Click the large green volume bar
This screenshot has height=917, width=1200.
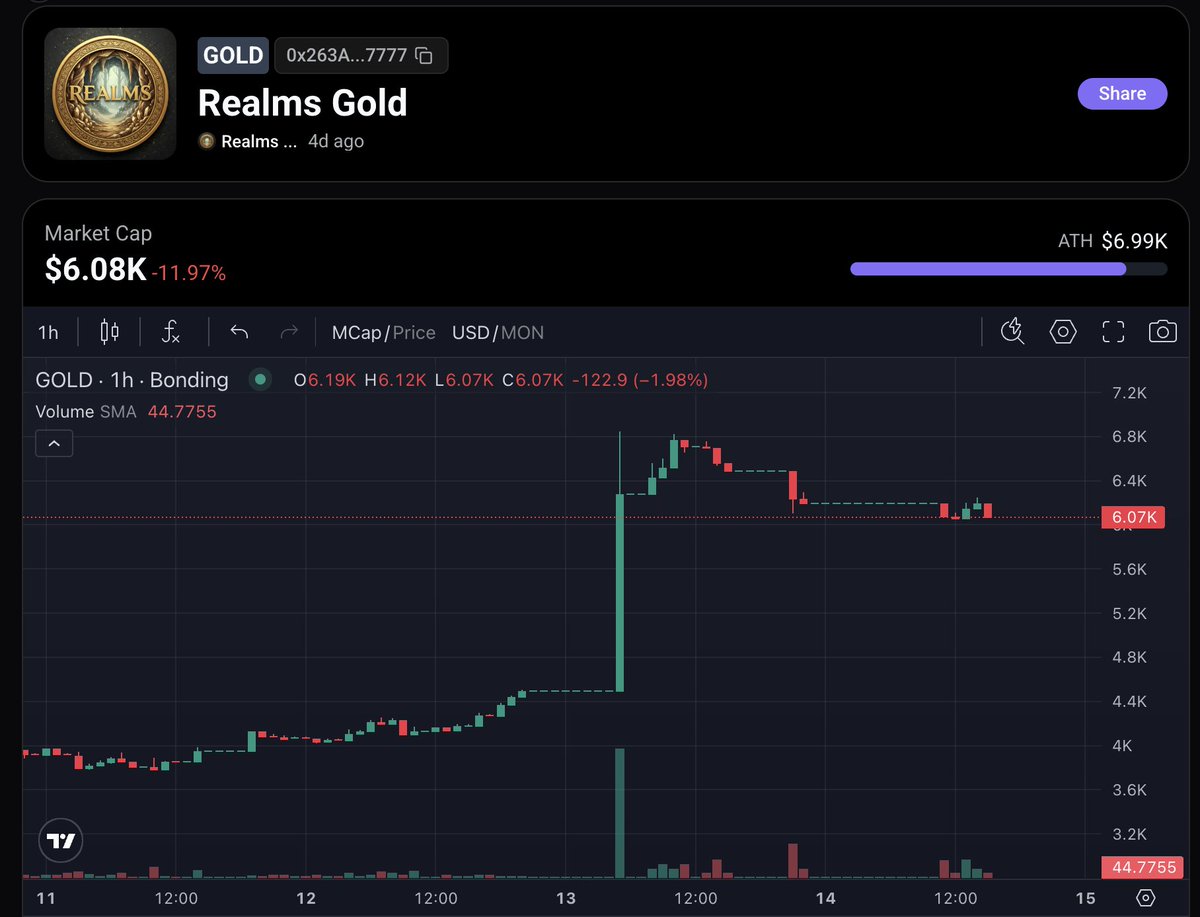(x=620, y=813)
